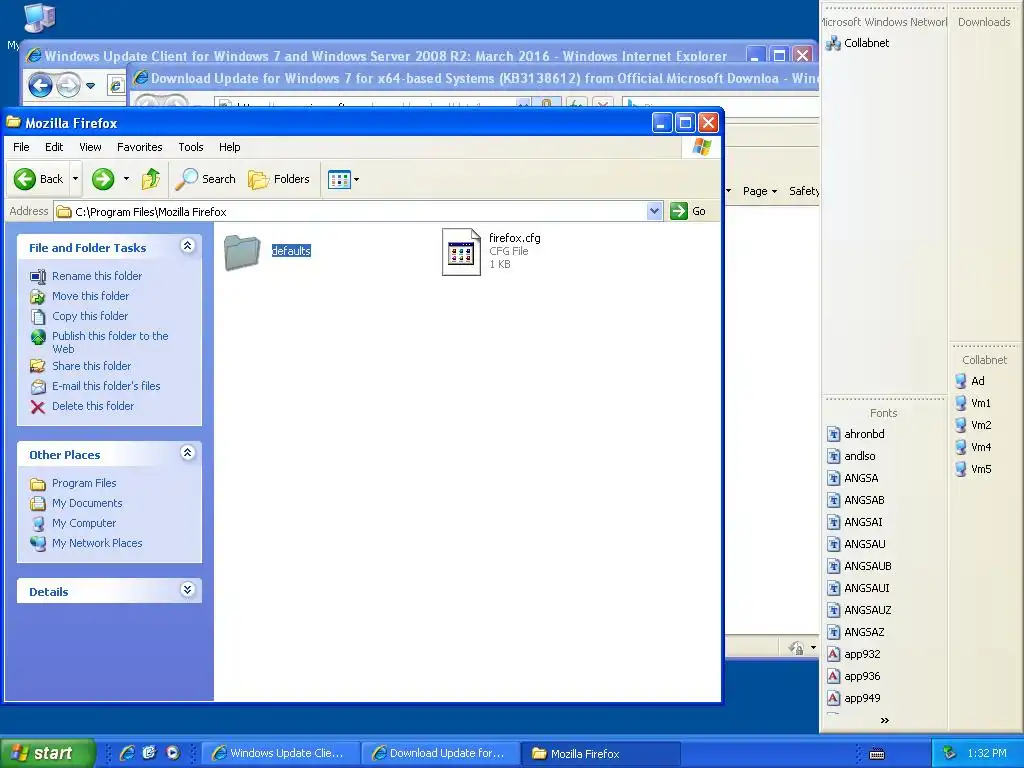Viewport: 1024px width, 768px height.
Task: Open the app932 font item
Action: tap(854, 654)
